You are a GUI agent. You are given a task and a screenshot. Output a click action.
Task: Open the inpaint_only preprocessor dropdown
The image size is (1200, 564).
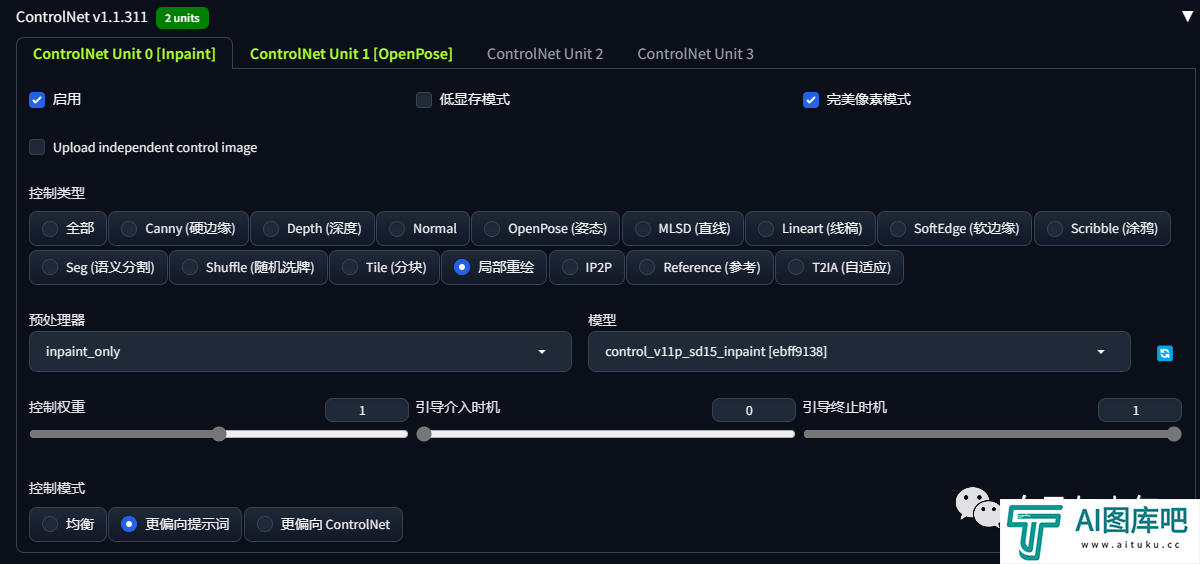[301, 352]
